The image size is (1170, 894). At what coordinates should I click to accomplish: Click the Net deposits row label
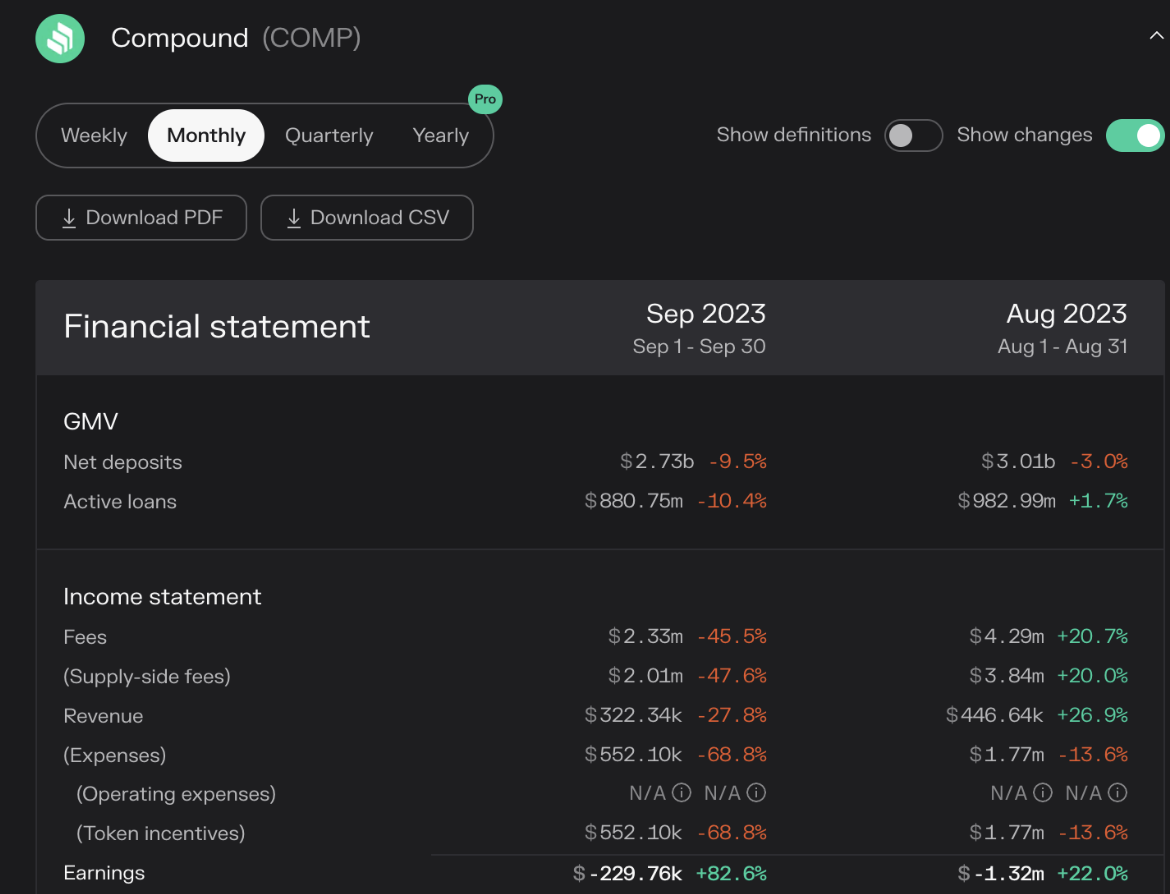(x=122, y=462)
